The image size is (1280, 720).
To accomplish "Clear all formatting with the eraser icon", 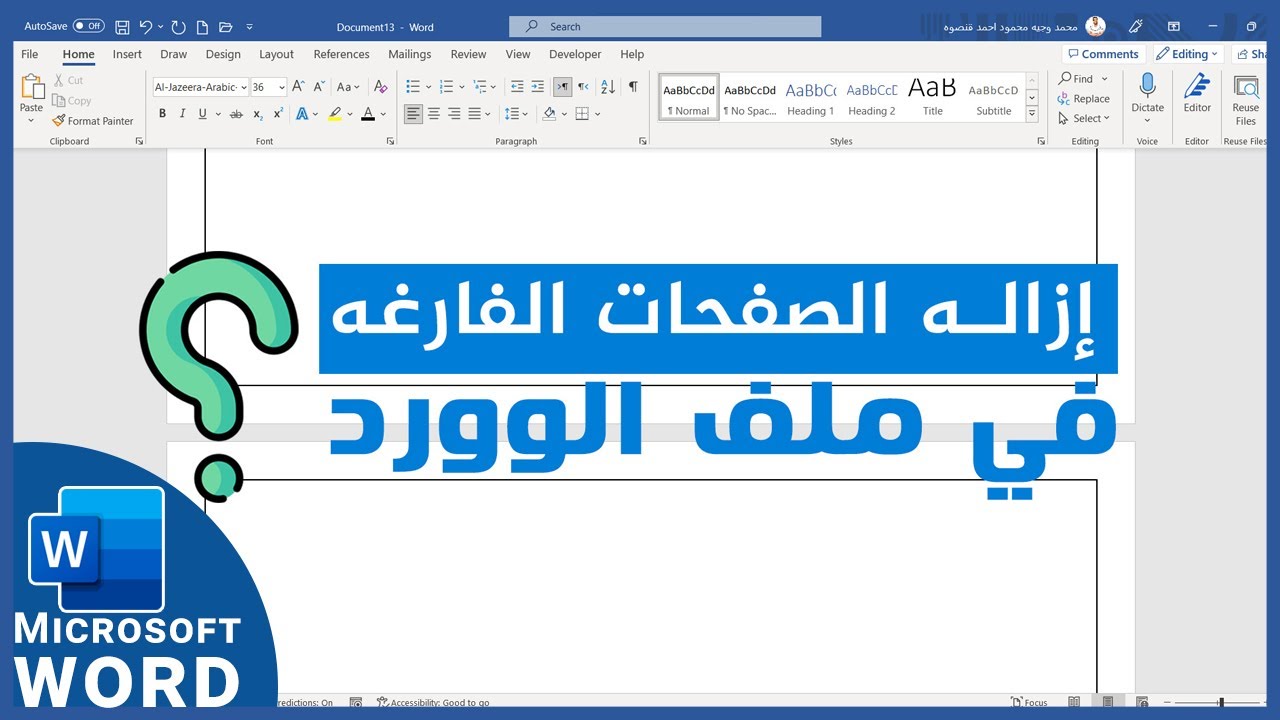I will (380, 87).
